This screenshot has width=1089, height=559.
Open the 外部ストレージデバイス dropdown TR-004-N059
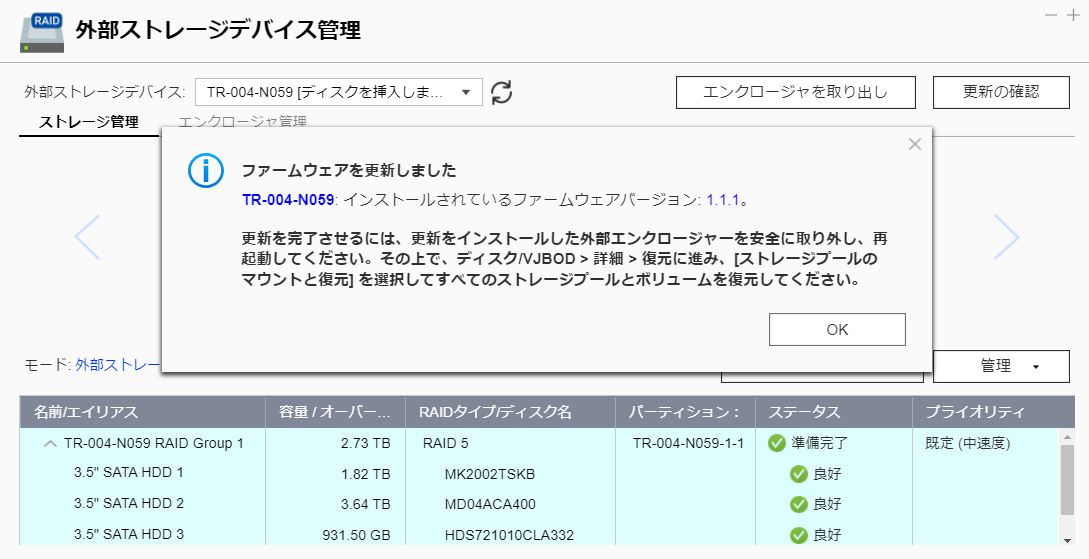[x=339, y=92]
